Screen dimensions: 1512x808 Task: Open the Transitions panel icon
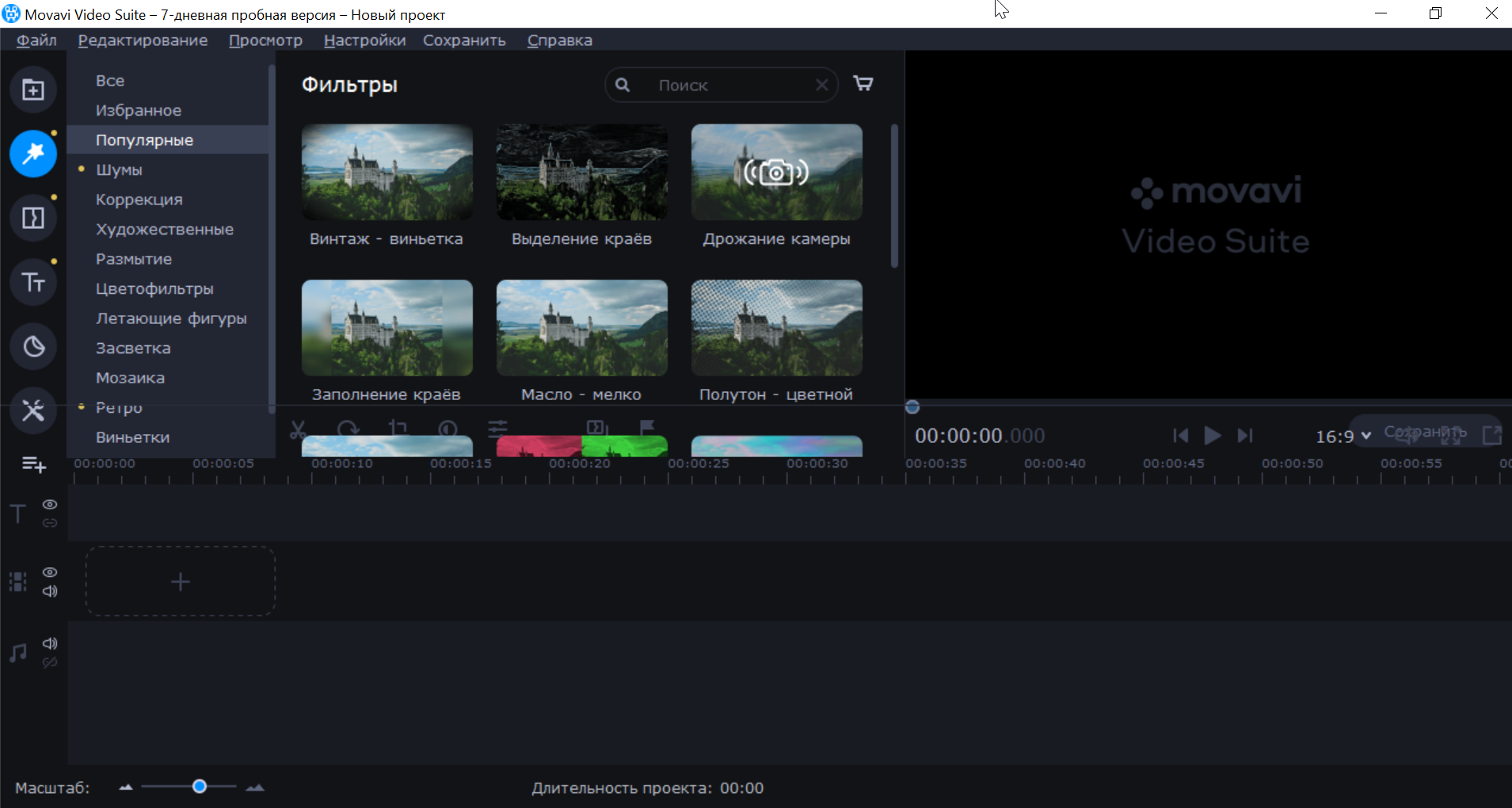pos(33,218)
